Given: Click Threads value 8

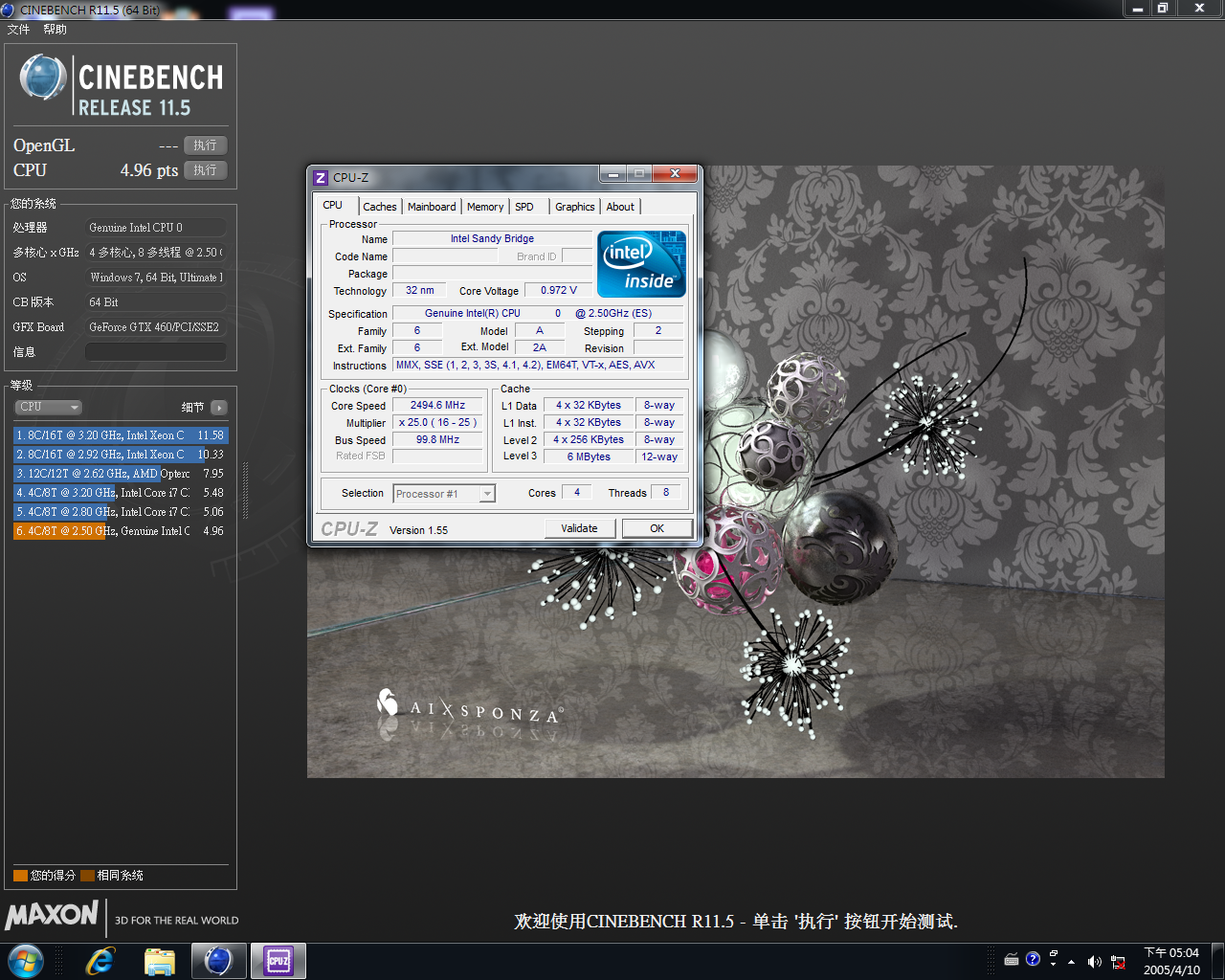Looking at the screenshot, I should point(666,493).
